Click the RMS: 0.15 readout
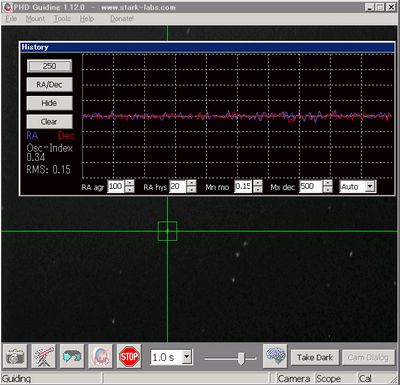Screen dimensions: 400x385 point(49,170)
